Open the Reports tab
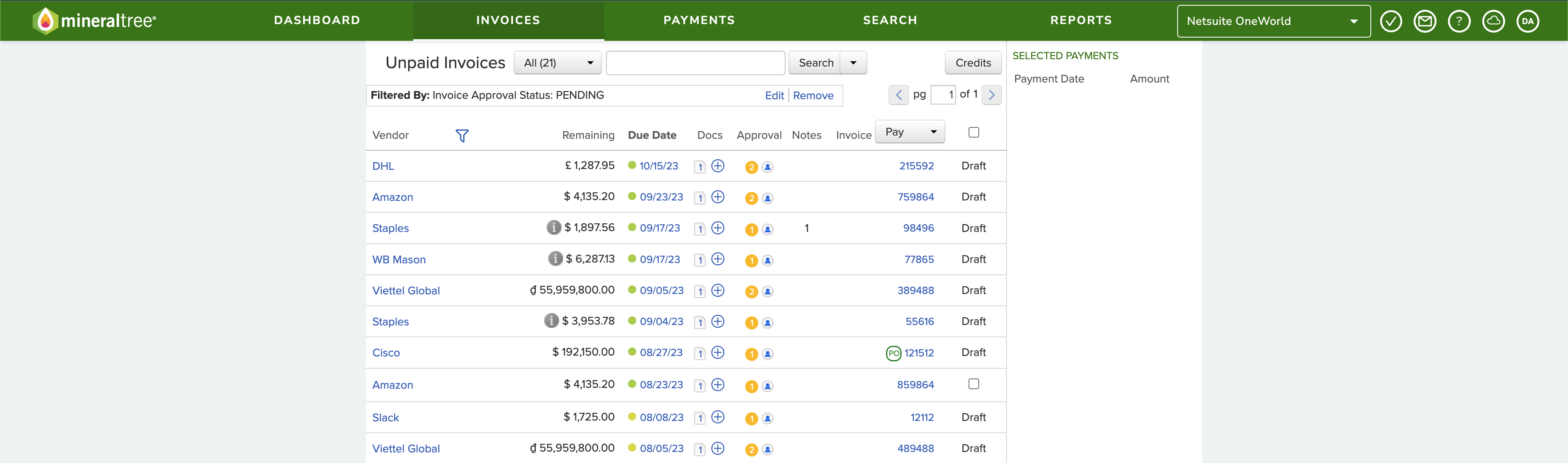The height and width of the screenshot is (463, 1568). [1081, 20]
